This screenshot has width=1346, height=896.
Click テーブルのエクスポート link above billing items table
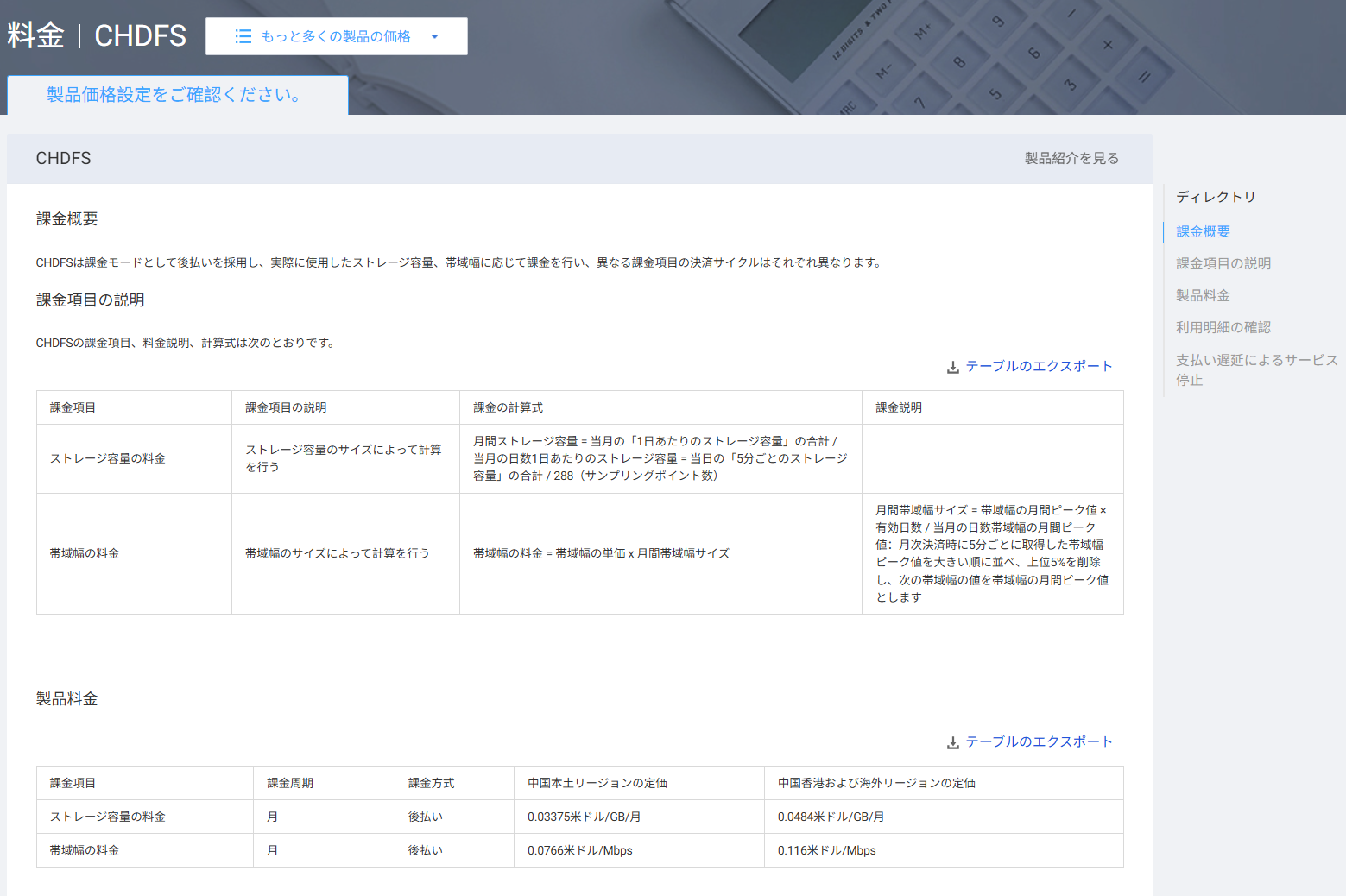click(1039, 366)
